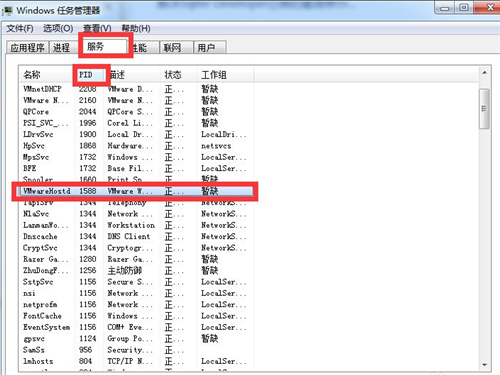Select the HpSvc service row
The image size is (500, 375).
tap(137, 146)
